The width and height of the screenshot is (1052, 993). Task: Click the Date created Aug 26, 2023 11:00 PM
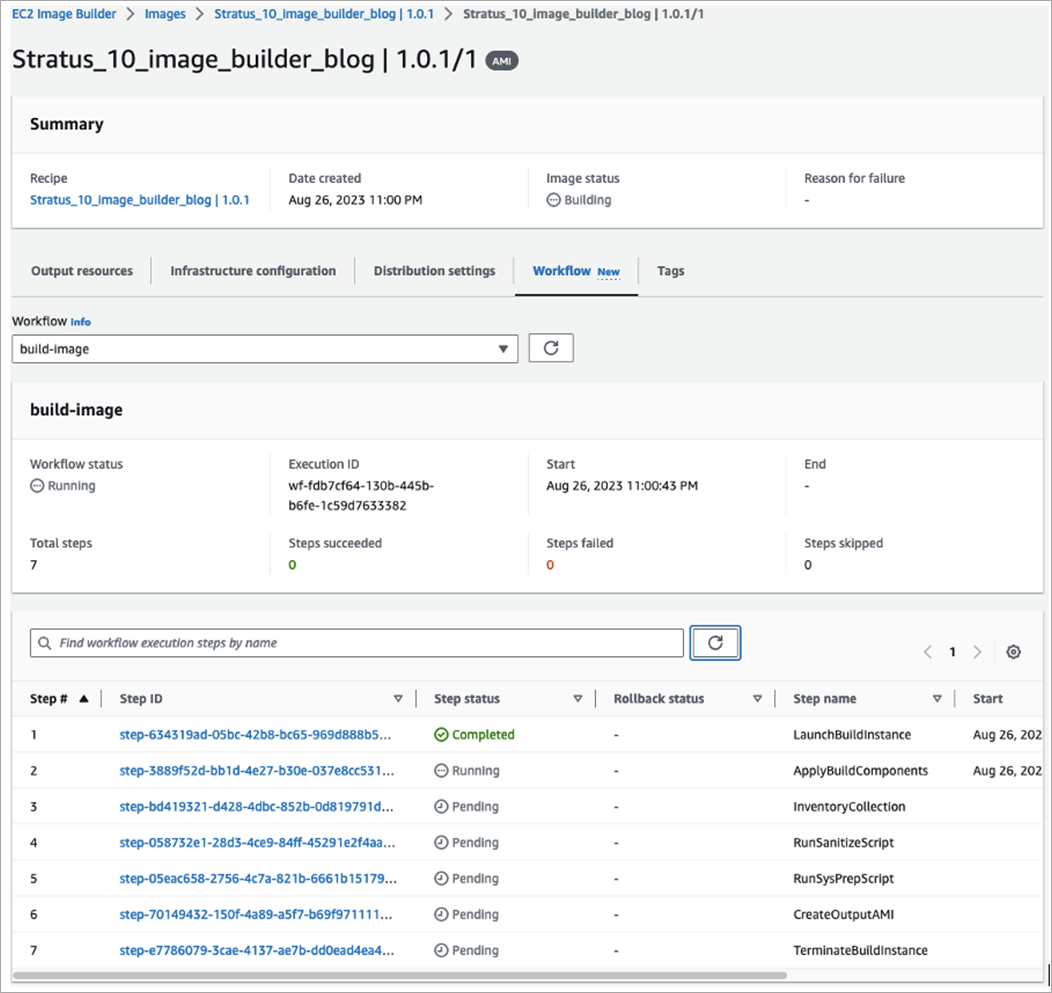[356, 200]
